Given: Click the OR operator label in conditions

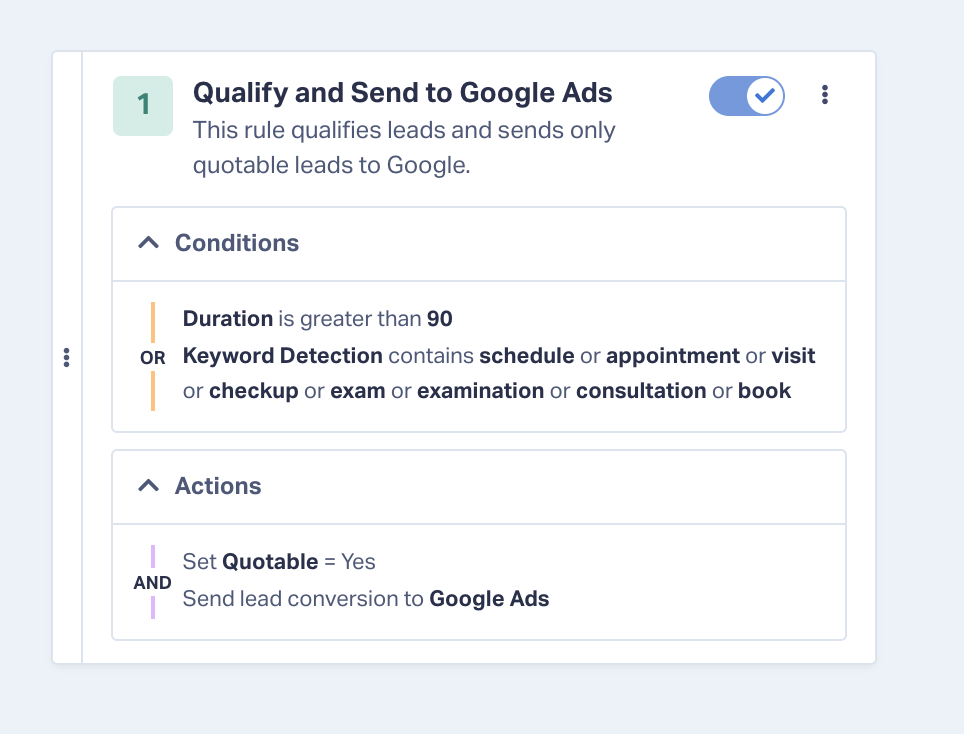Looking at the screenshot, I should point(152,358).
